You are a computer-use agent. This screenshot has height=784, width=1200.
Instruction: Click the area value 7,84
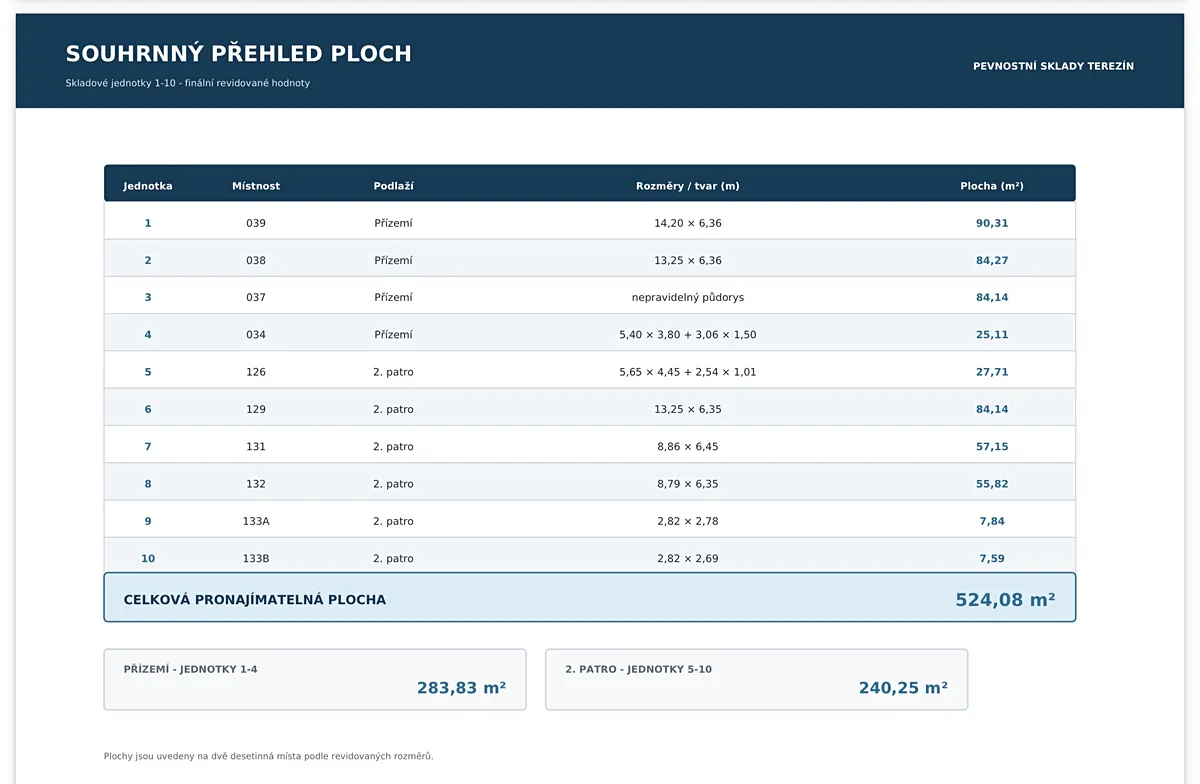click(x=992, y=521)
